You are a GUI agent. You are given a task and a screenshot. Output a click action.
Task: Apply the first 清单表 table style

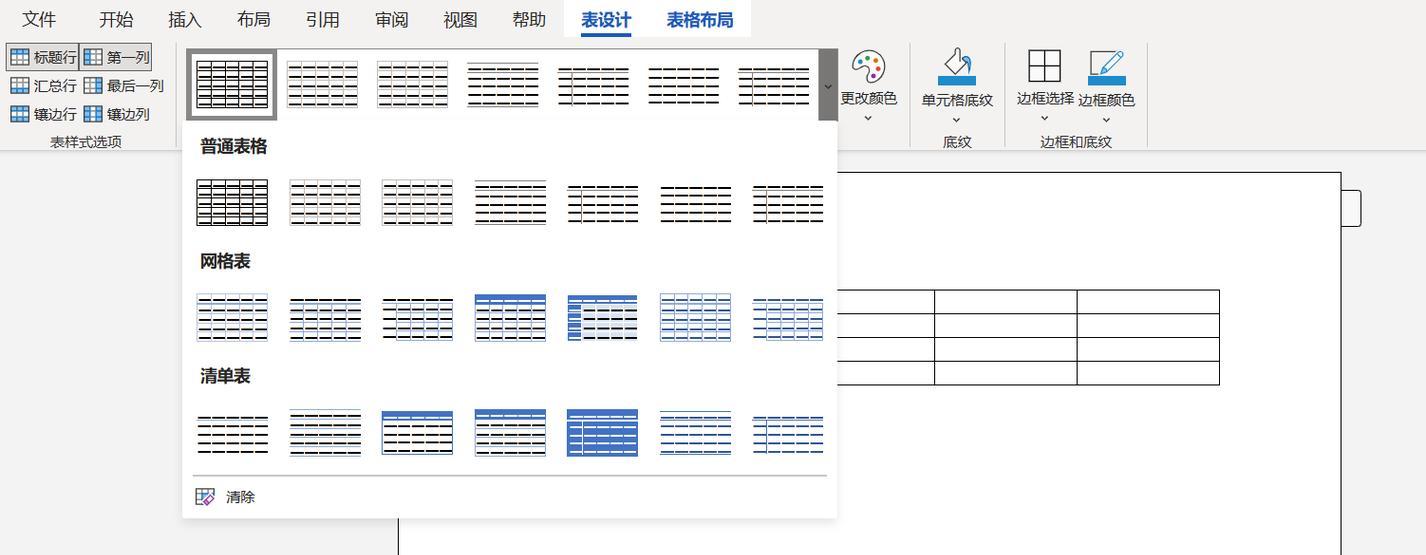point(232,433)
